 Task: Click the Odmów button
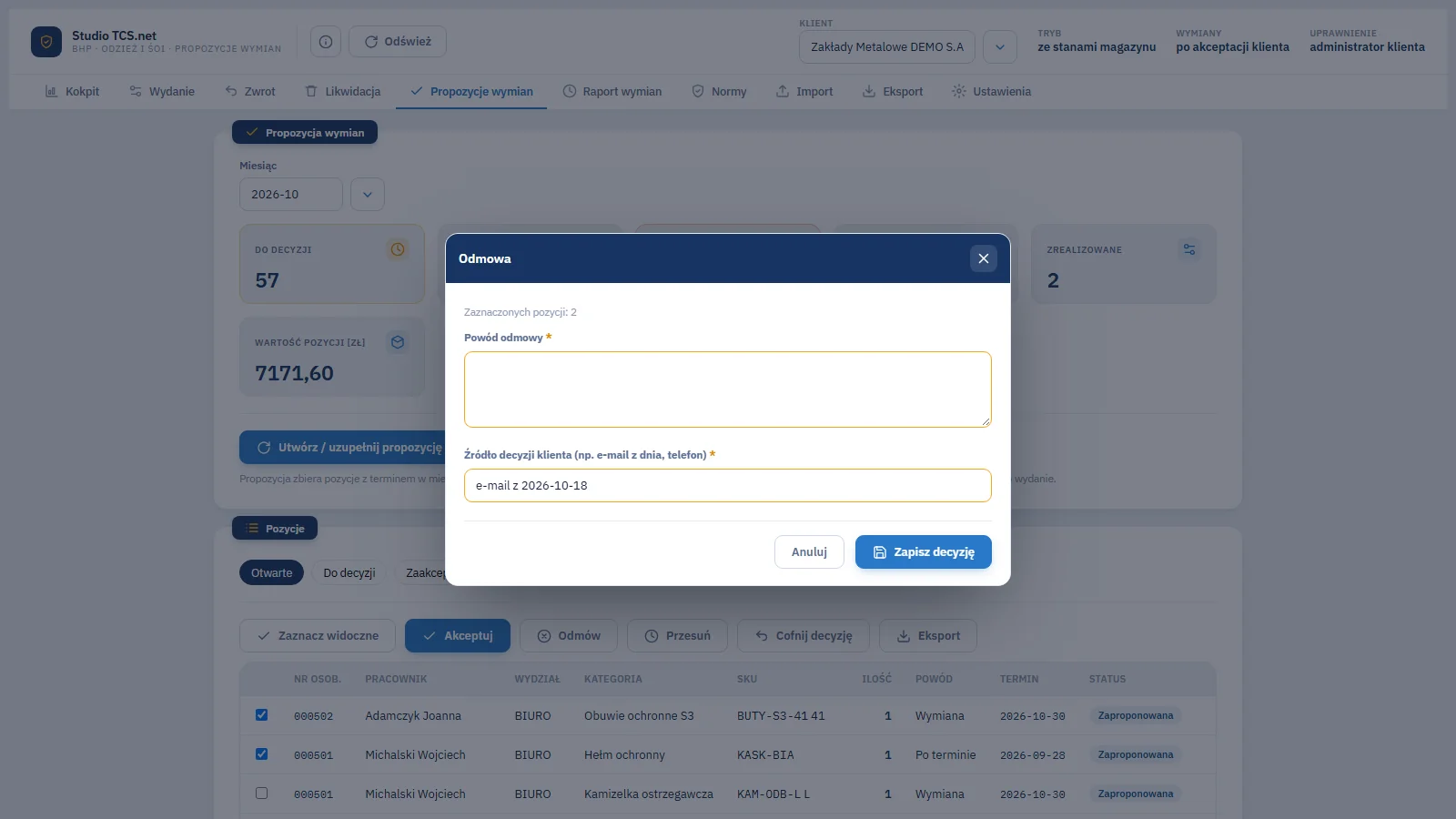tap(569, 636)
